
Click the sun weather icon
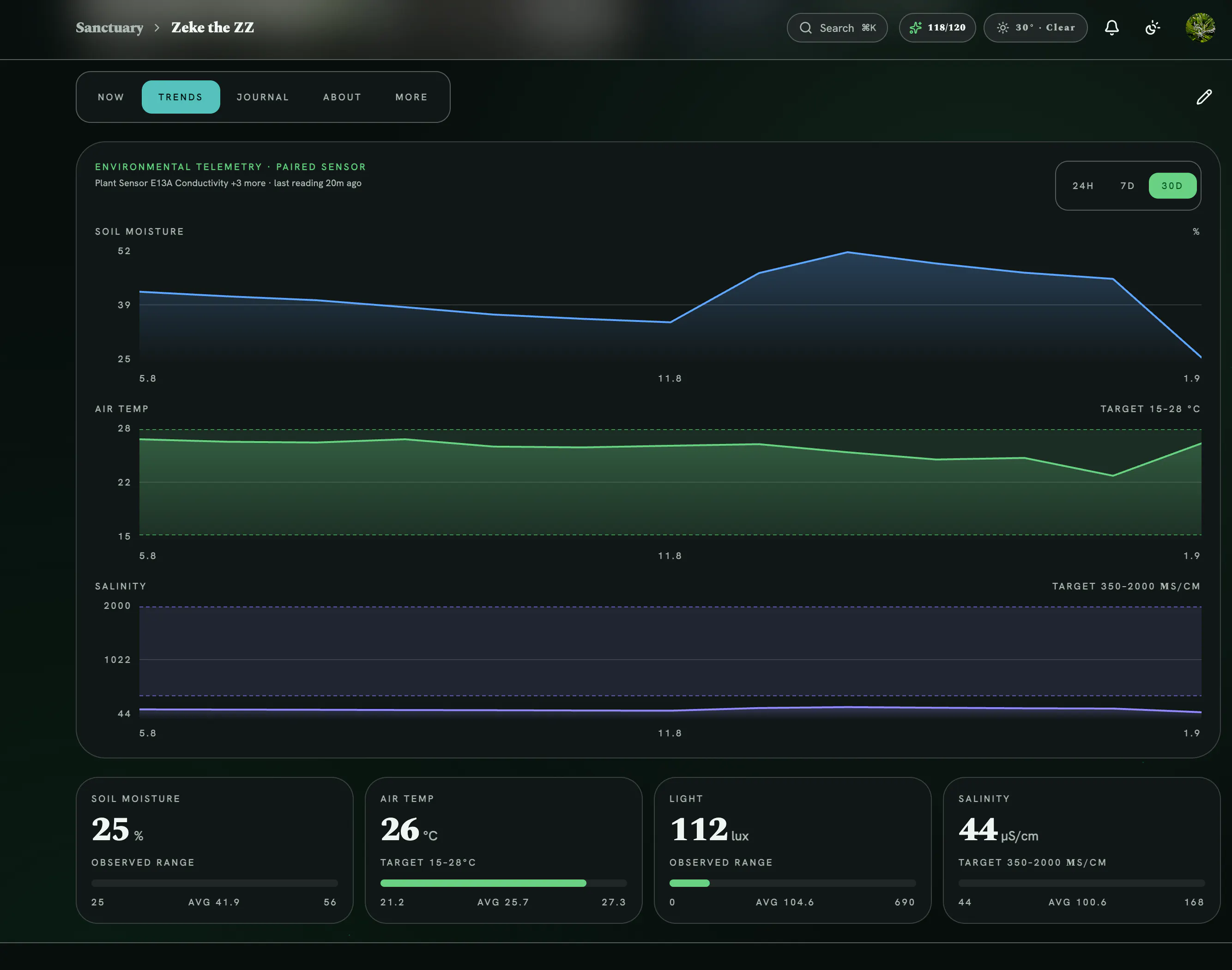[x=1003, y=28]
